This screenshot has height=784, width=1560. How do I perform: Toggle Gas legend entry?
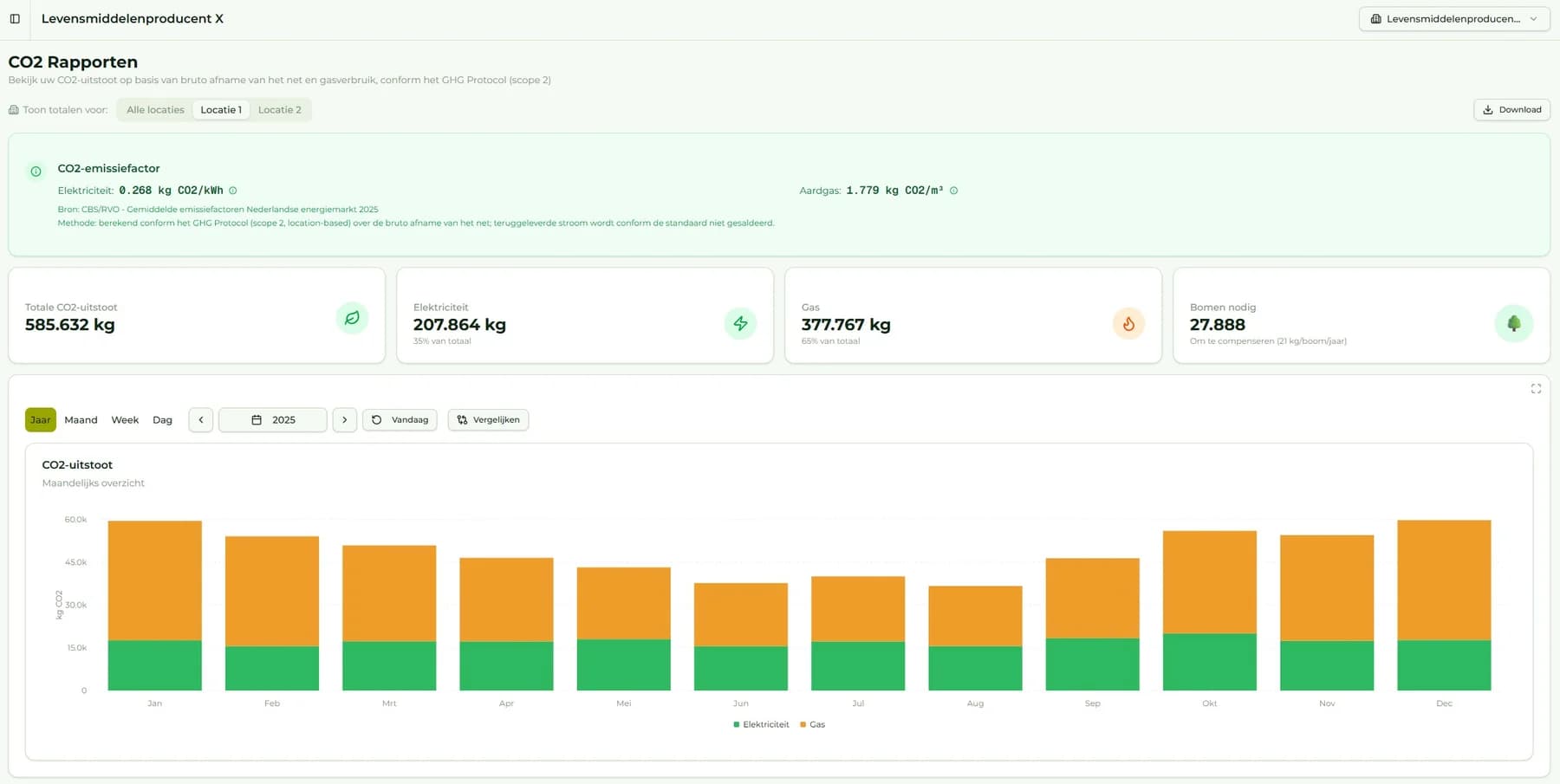pyautogui.click(x=813, y=725)
